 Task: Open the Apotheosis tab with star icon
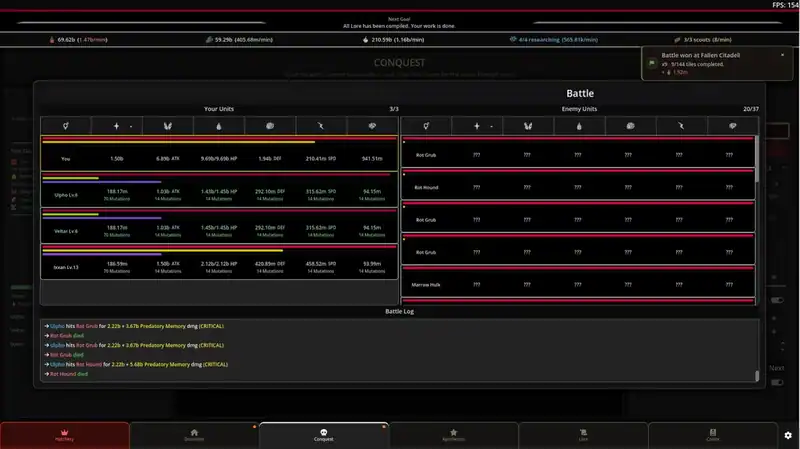pyautogui.click(x=454, y=435)
